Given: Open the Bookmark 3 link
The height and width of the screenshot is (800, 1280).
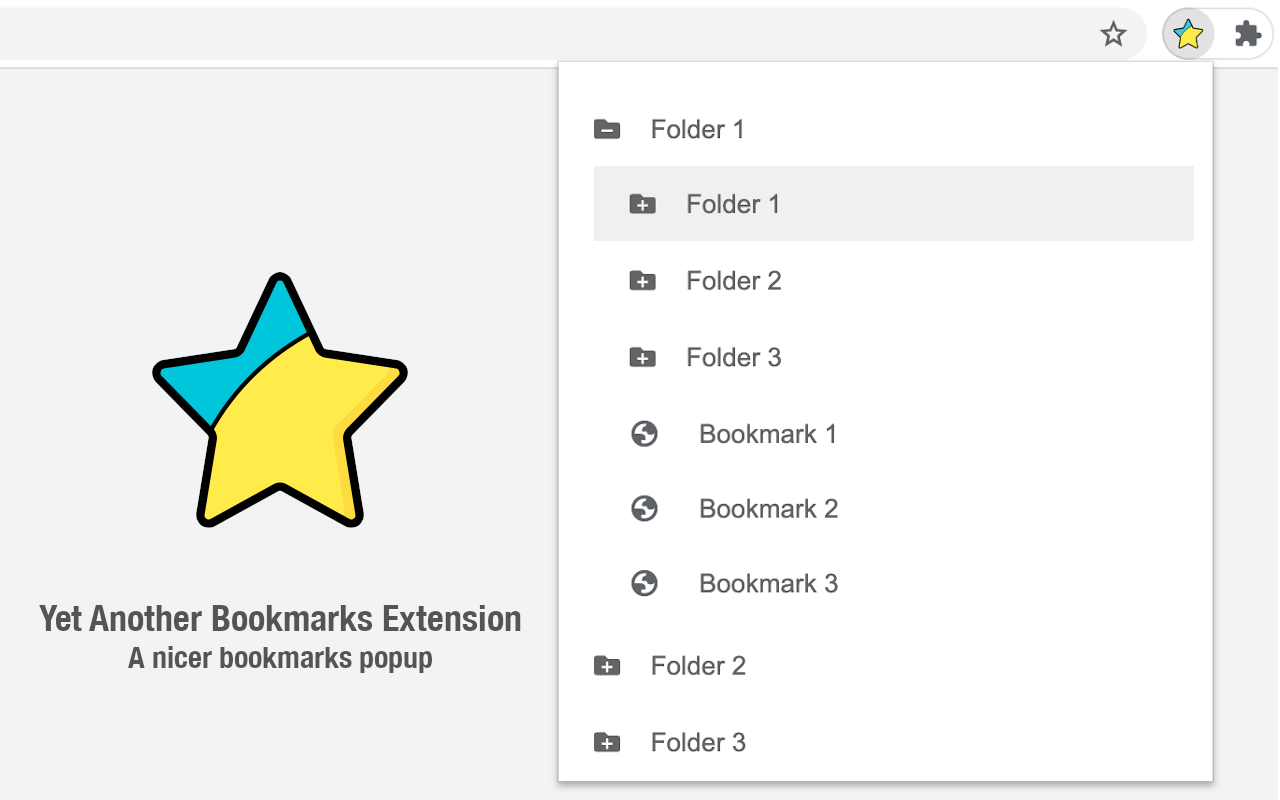Looking at the screenshot, I should coord(769,584).
